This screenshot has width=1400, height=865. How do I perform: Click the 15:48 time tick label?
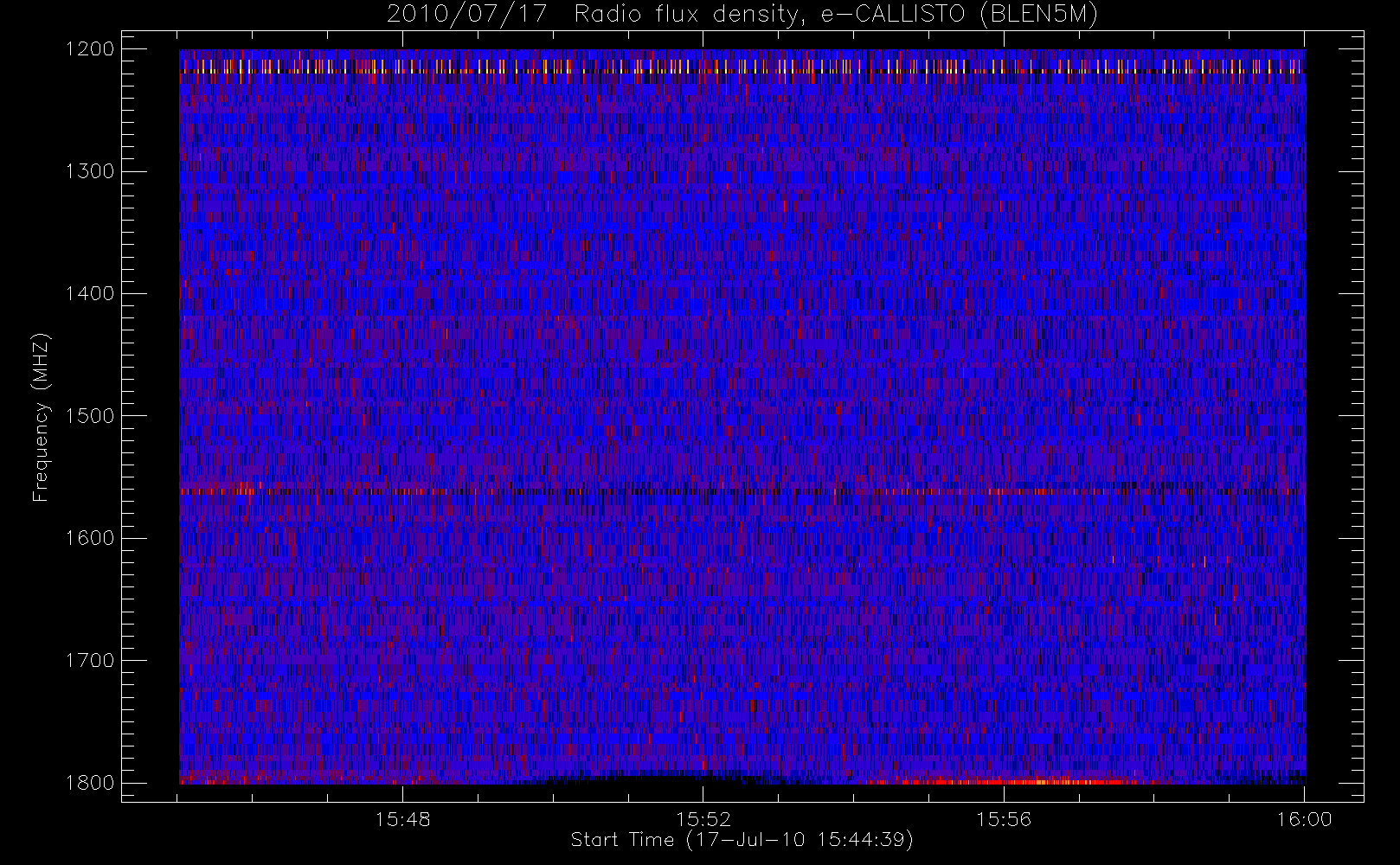[x=403, y=819]
